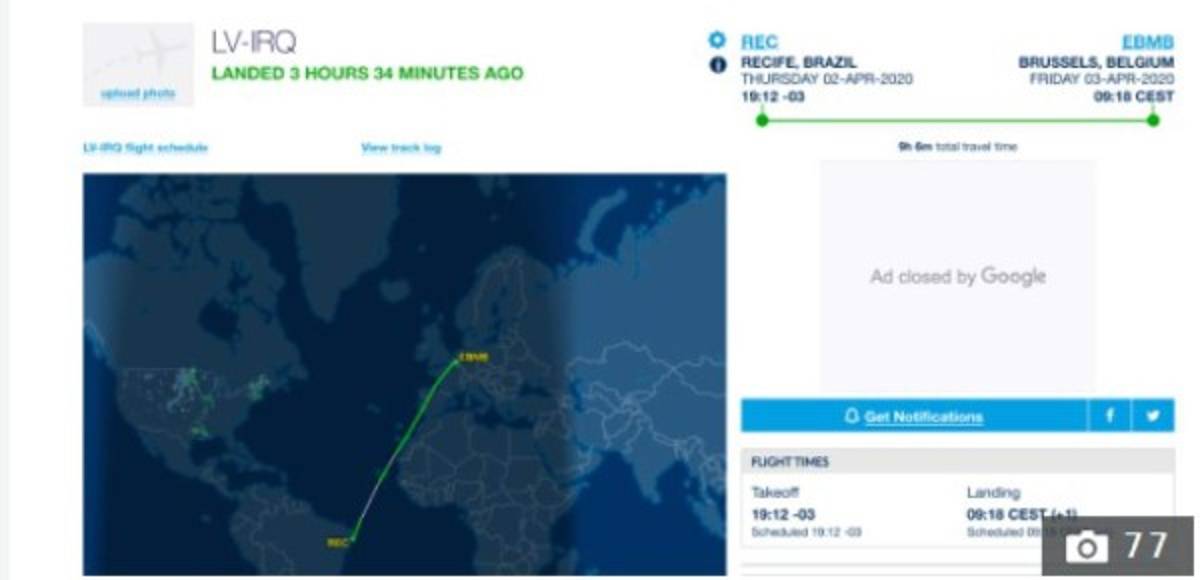Click the info icon beside Recife, Brazil
Image resolution: width=1200 pixels, height=580 pixels.
click(716, 65)
